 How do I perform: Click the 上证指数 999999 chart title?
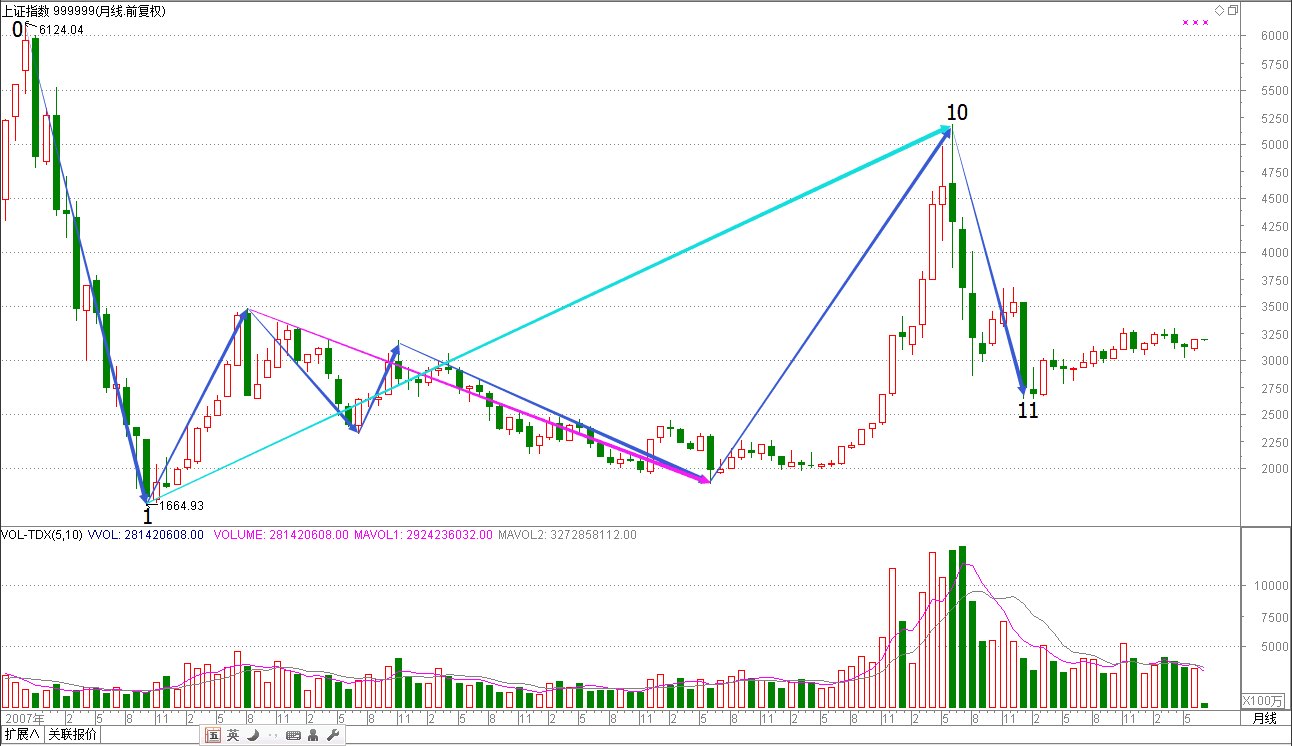click(x=48, y=11)
